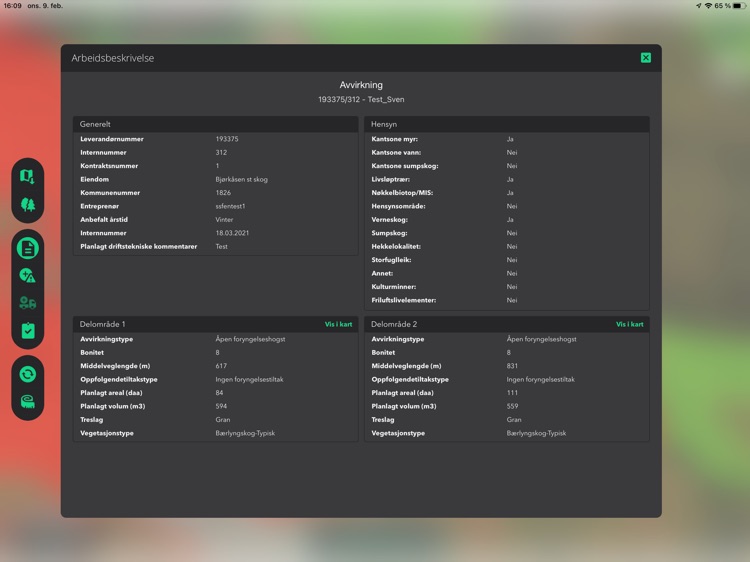Open the map download icon
Viewport: 750px width, 562px height.
tap(27, 176)
